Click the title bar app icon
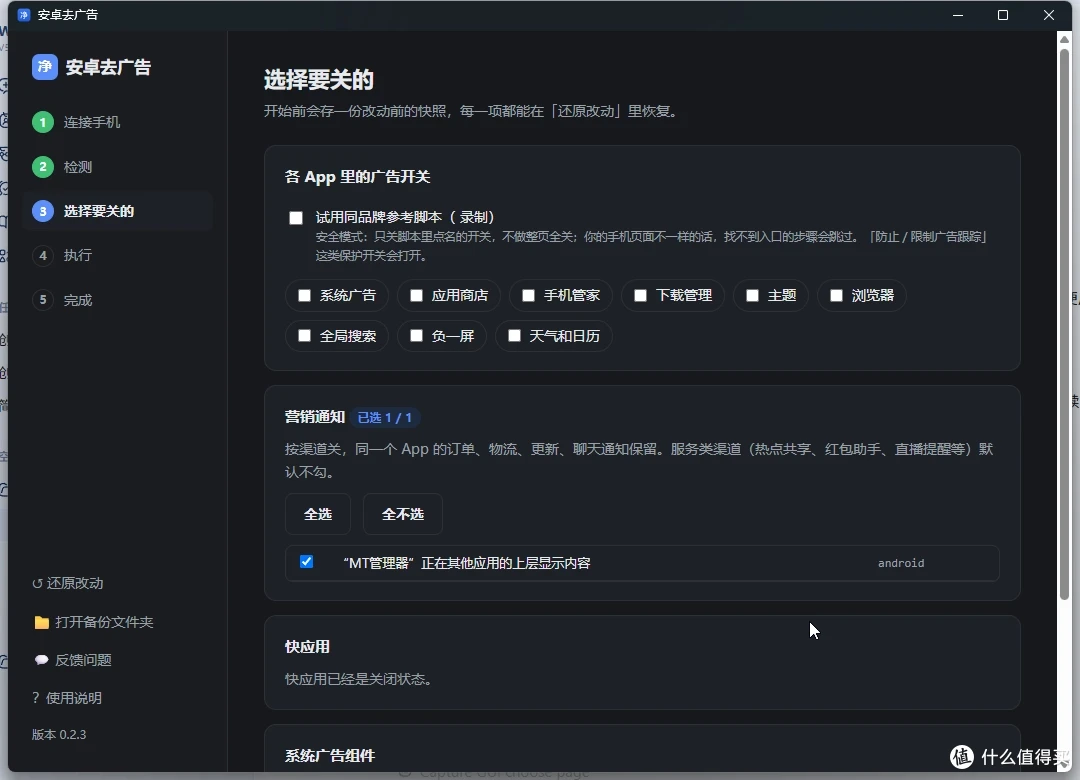 pos(23,14)
